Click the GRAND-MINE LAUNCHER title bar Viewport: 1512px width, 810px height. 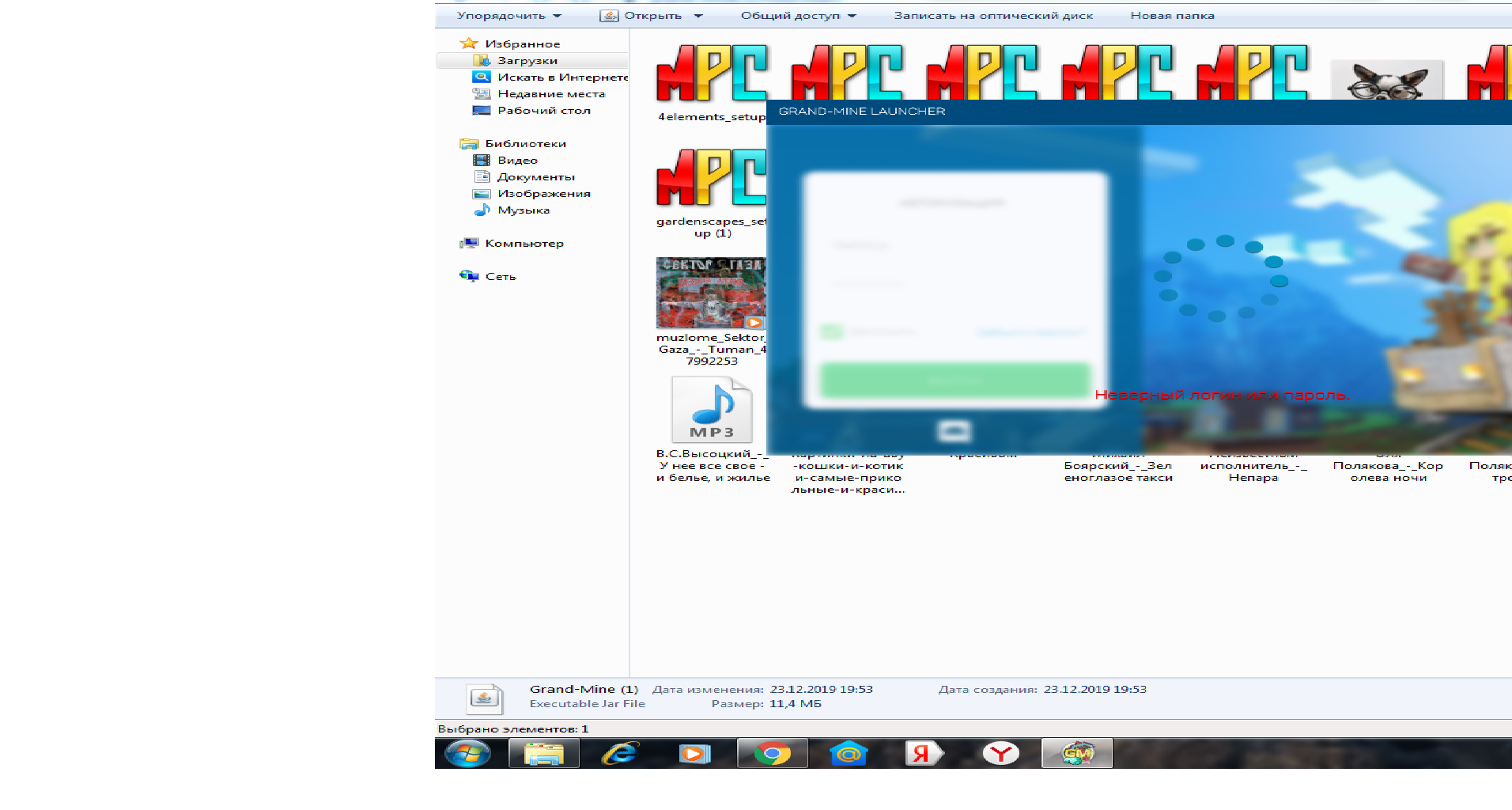(1139, 112)
